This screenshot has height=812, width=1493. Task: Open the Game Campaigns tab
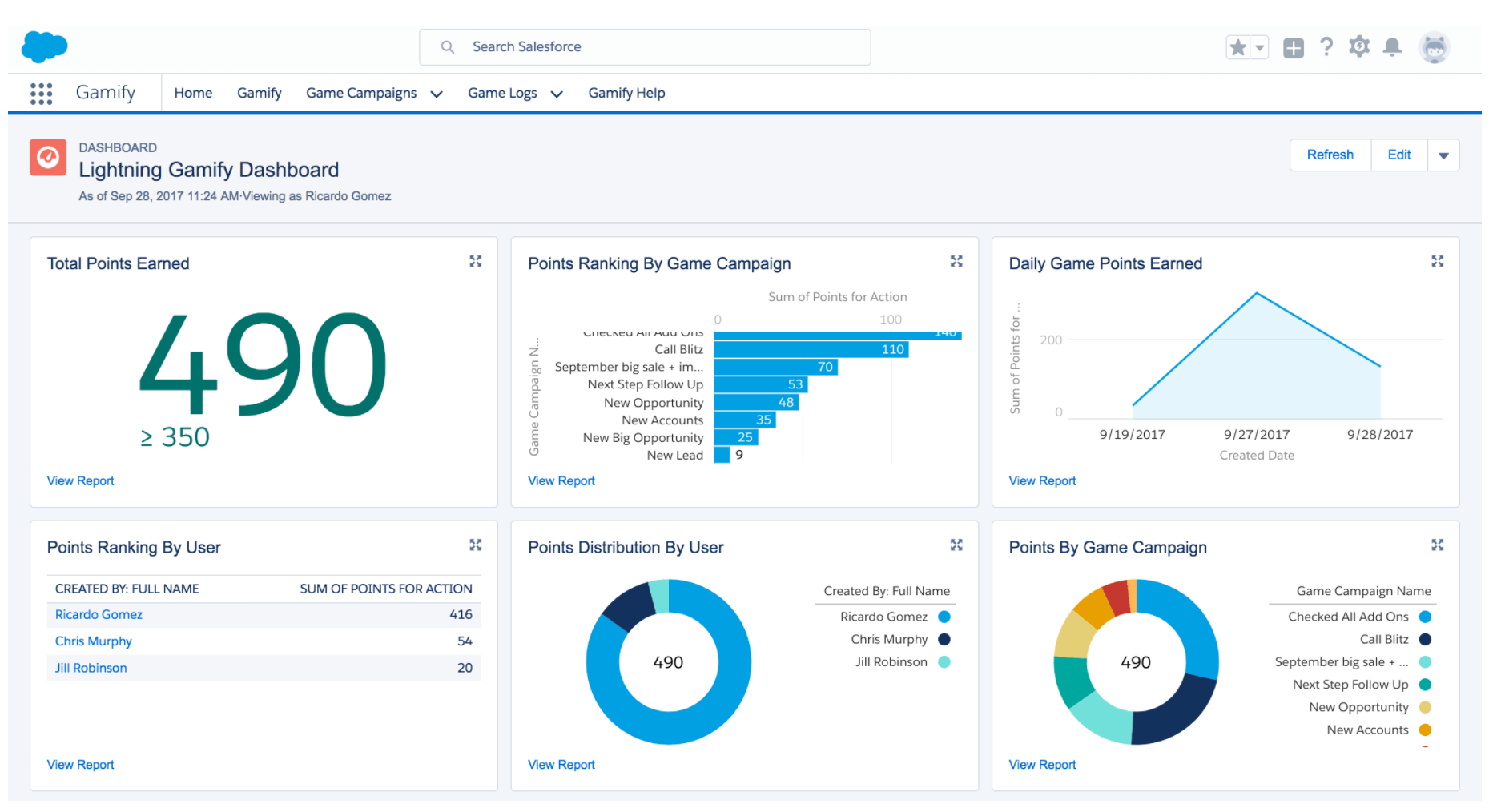click(x=361, y=93)
